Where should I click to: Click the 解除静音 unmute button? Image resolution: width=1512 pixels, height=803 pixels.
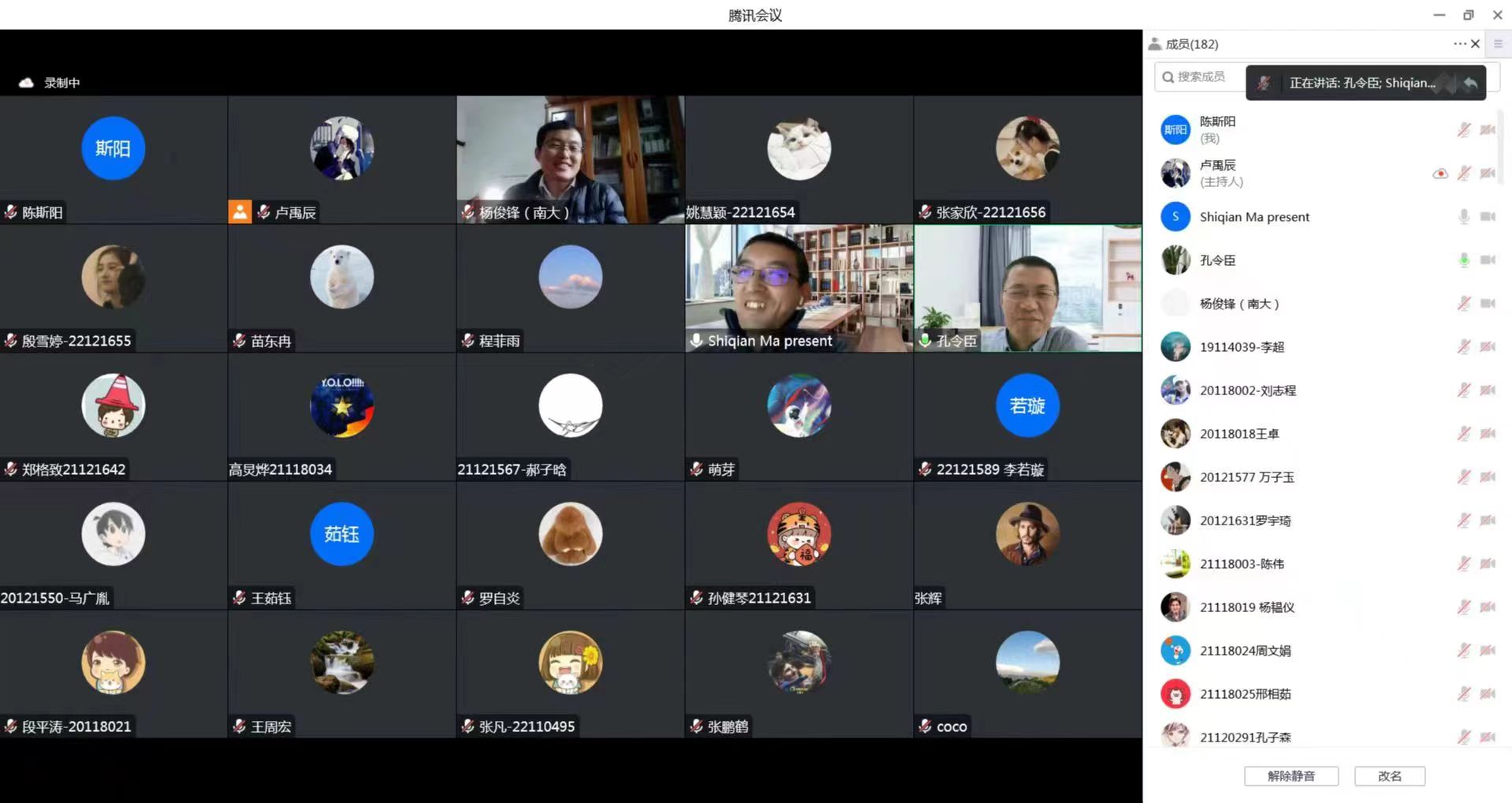tap(1290, 776)
